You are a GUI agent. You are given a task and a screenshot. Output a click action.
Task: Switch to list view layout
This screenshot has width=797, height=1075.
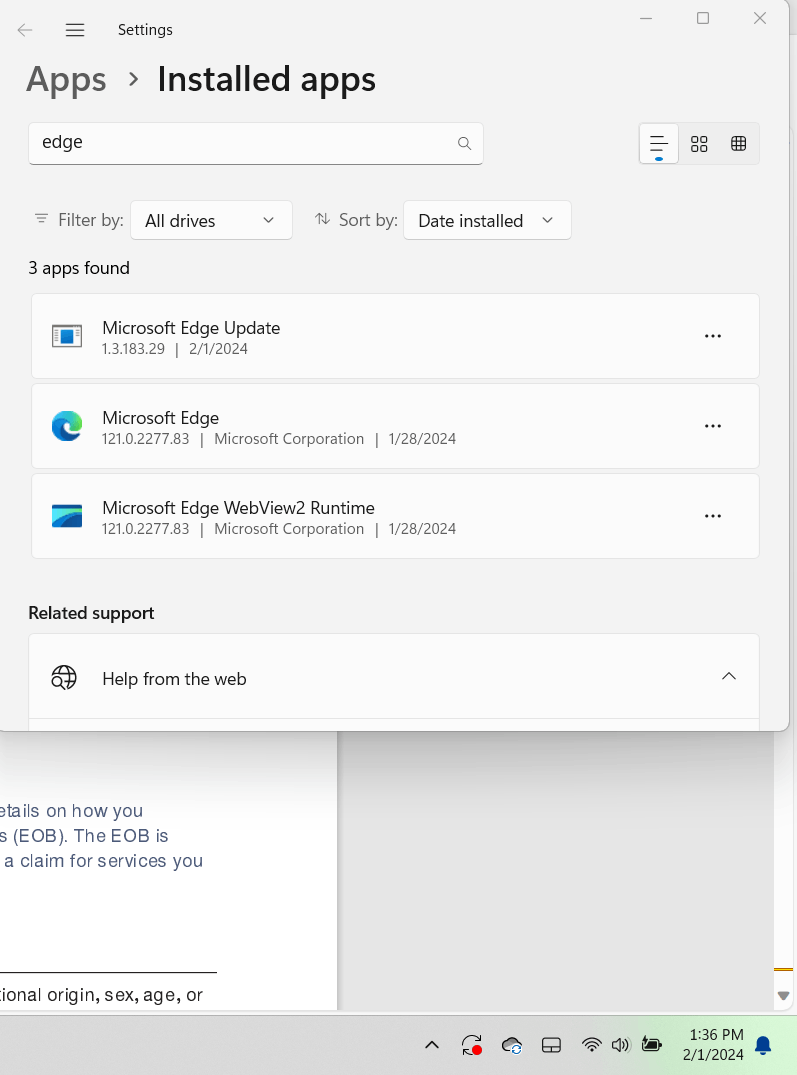tap(659, 144)
